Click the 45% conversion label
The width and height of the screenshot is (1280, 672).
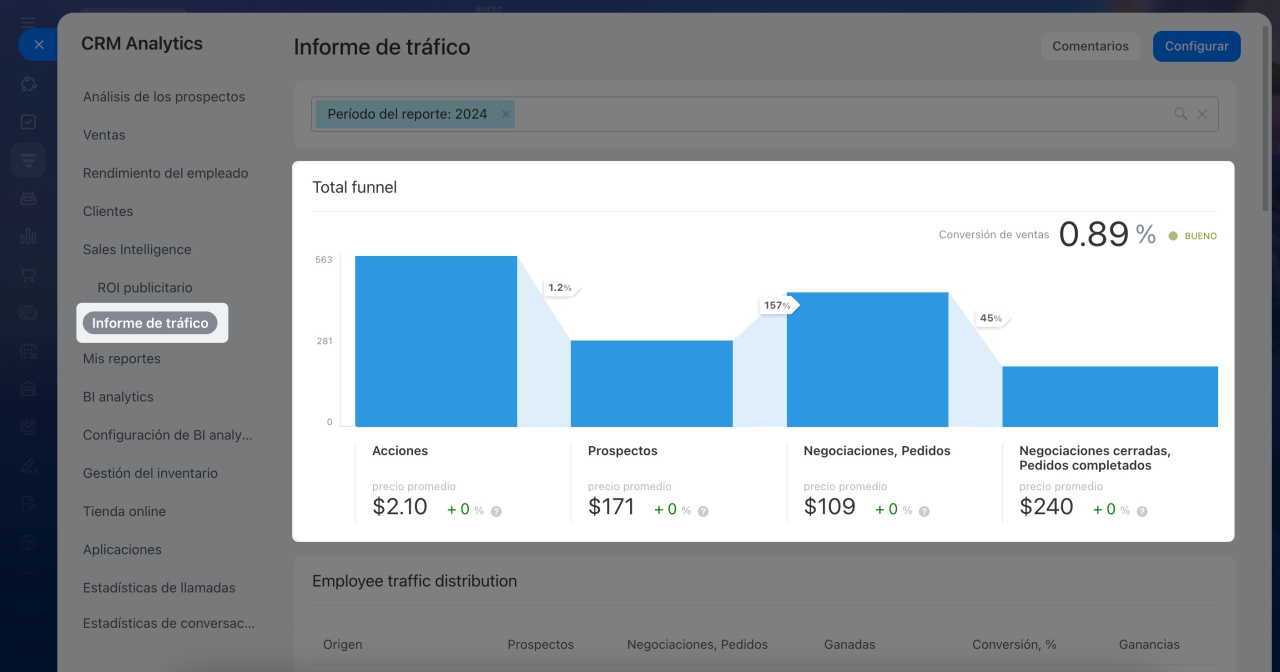(991, 318)
